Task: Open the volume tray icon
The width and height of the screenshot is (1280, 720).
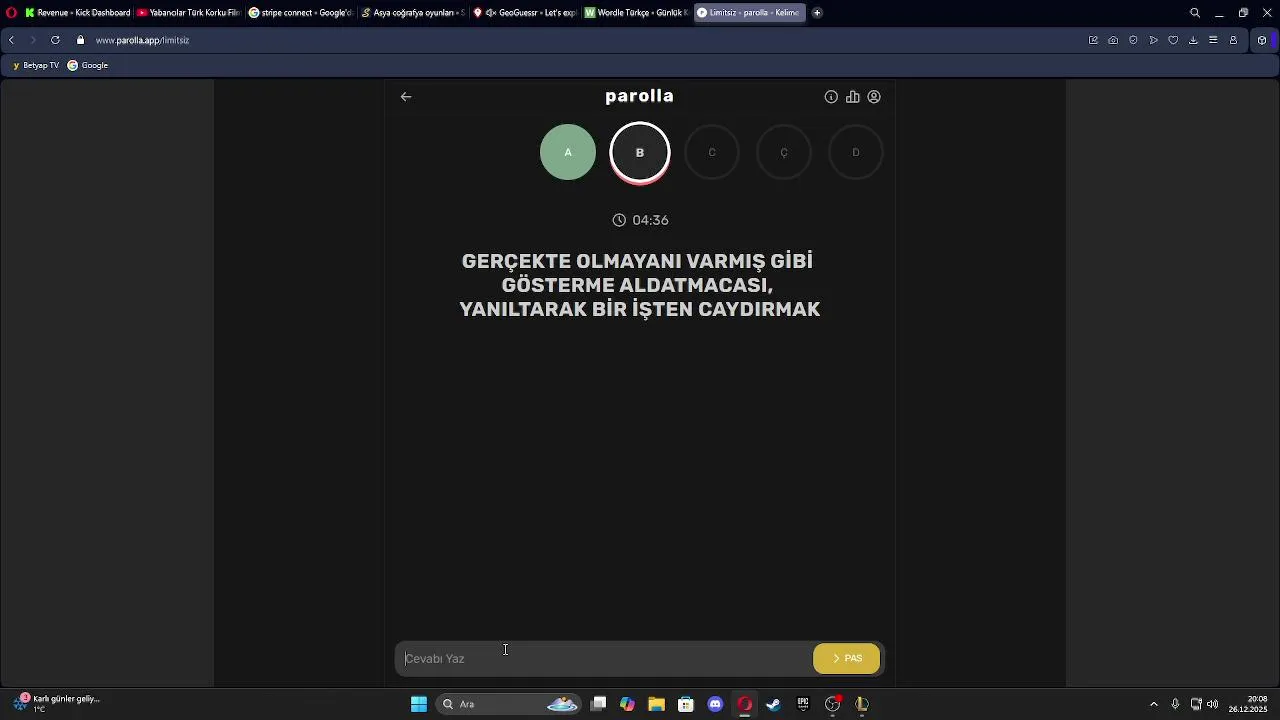Action: coord(1212,704)
